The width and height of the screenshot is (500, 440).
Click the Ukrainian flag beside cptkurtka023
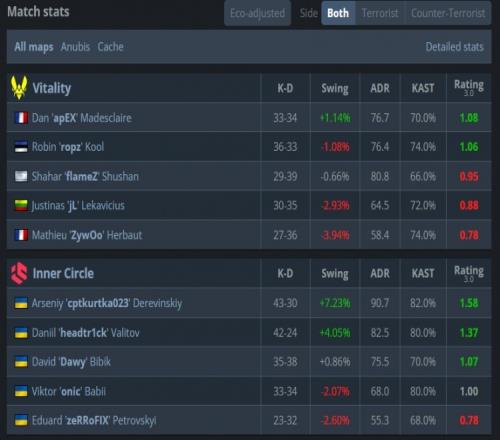[21, 303]
